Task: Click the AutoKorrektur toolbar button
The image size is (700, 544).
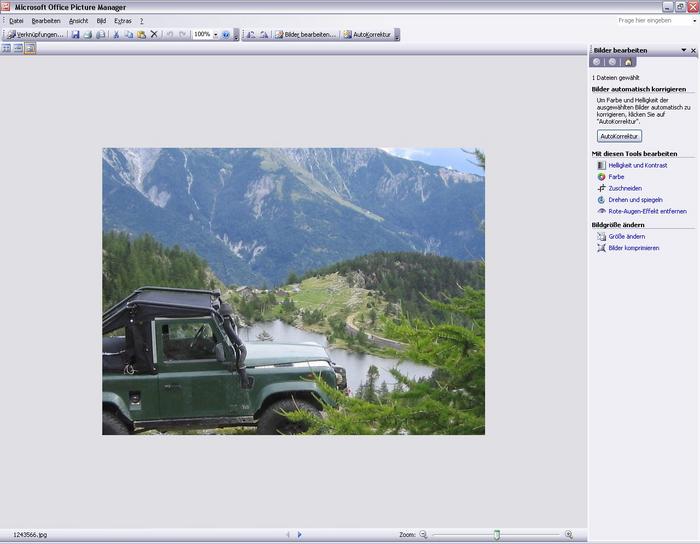Action: tap(367, 34)
